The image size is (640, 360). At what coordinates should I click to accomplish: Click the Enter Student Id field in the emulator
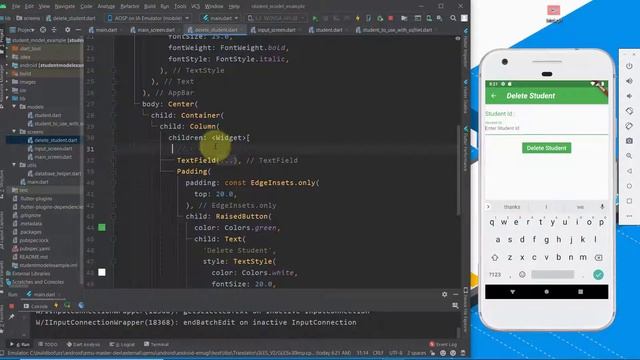[546, 128]
